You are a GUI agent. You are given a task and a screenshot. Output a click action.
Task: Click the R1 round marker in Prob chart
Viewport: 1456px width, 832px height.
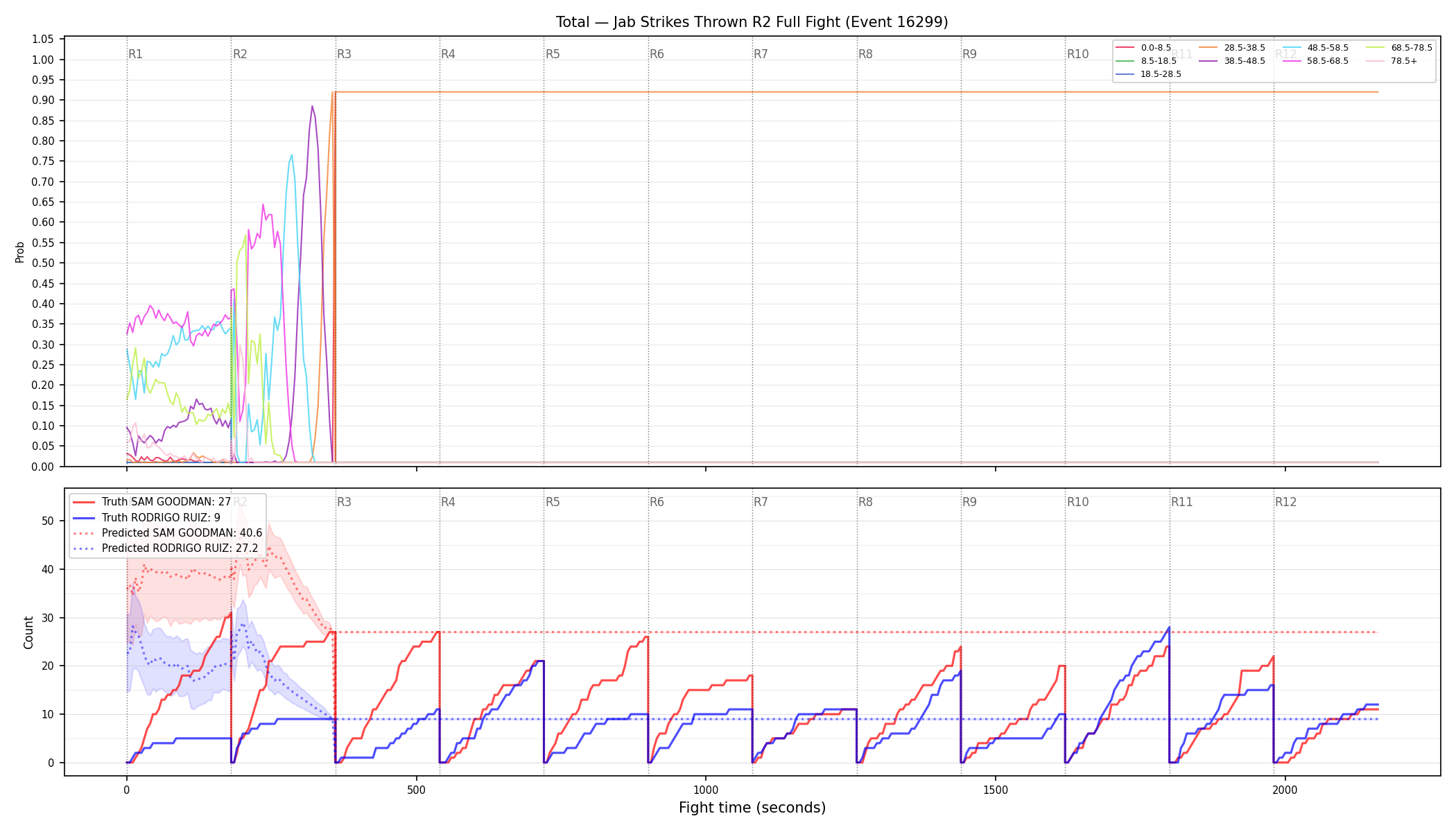tap(135, 54)
